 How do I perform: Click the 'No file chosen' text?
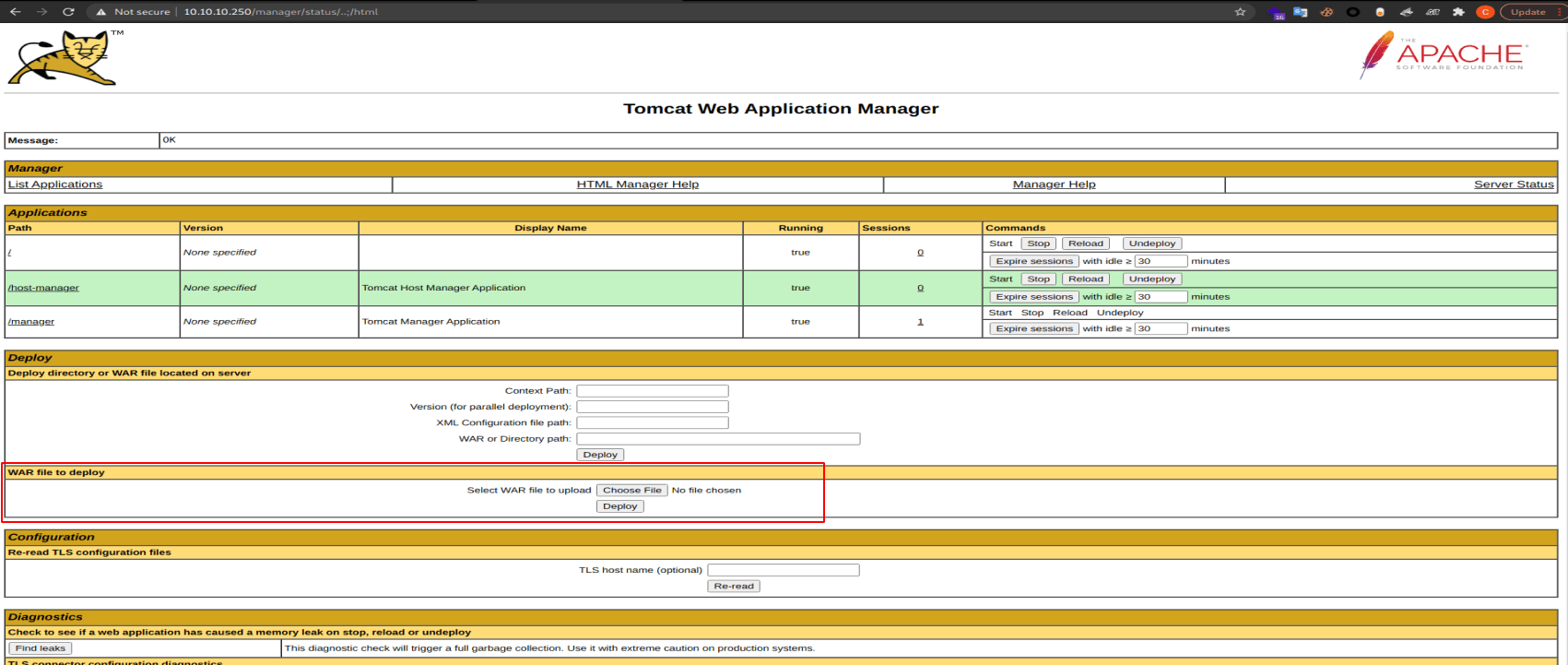click(706, 491)
